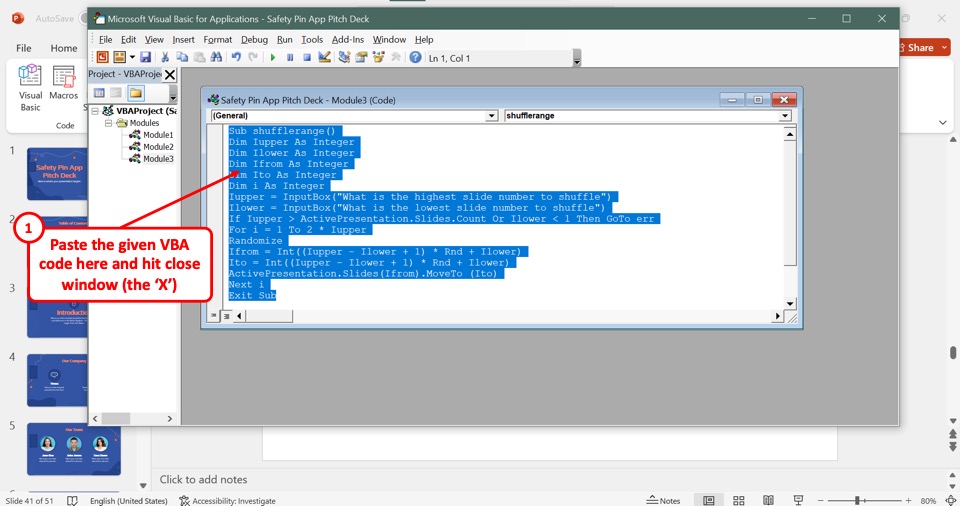The image size is (960, 506).
Task: Open the Edit menu
Action: click(x=129, y=39)
